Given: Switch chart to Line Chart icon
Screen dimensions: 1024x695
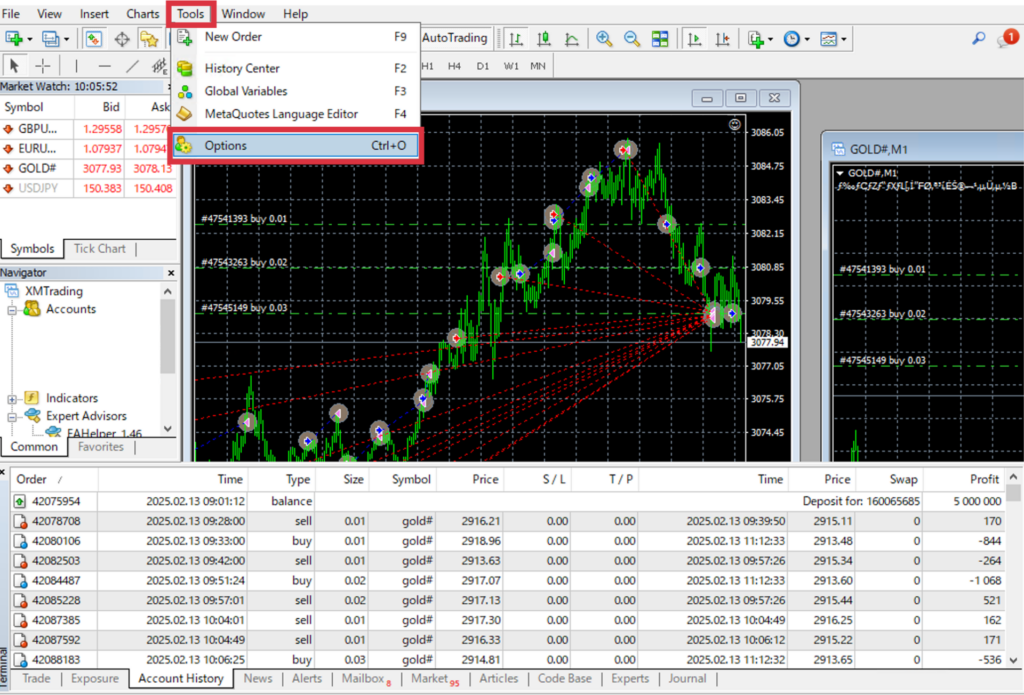Looking at the screenshot, I should click(571, 39).
